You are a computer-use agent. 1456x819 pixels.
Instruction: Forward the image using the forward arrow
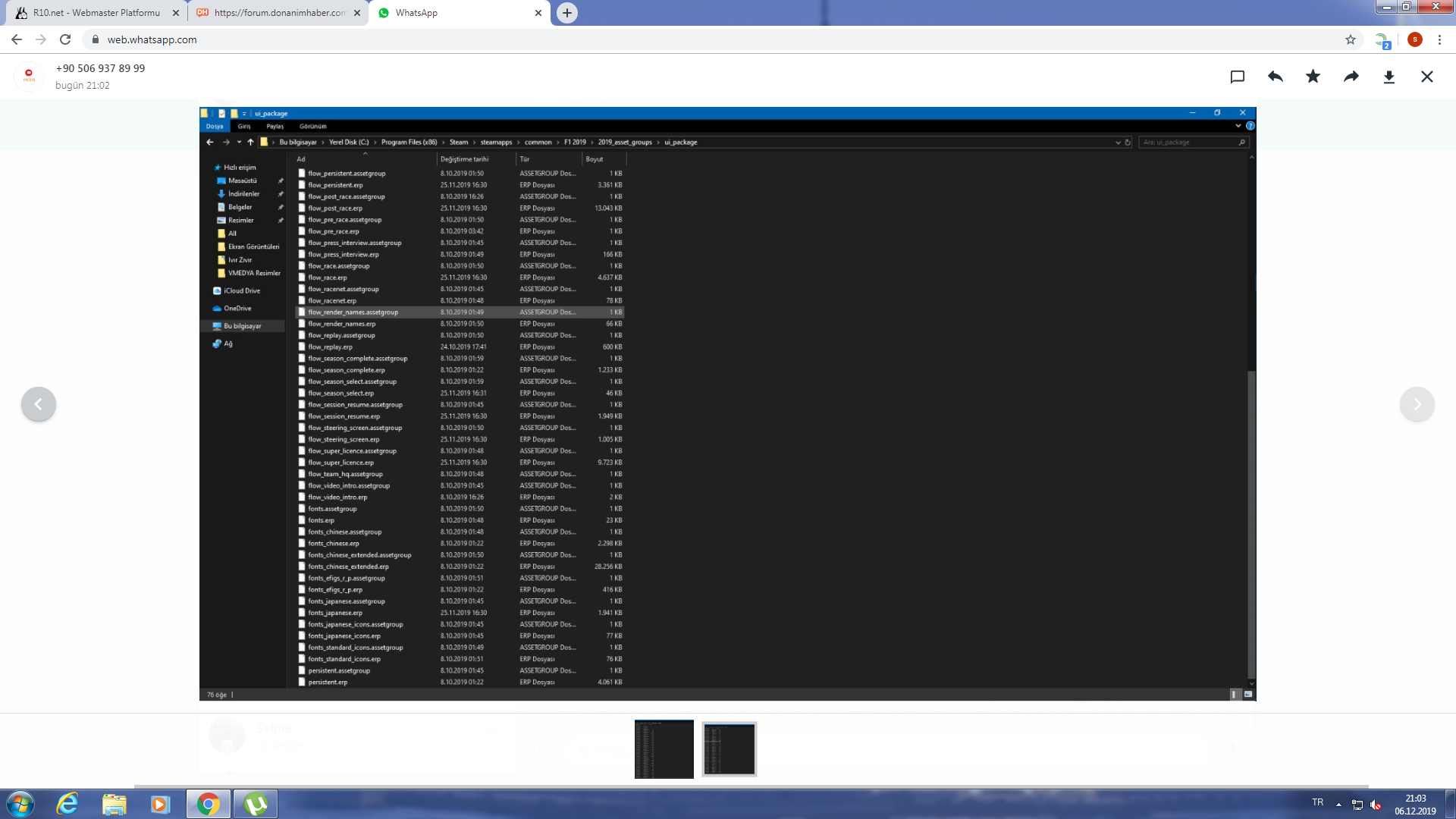click(x=1351, y=77)
